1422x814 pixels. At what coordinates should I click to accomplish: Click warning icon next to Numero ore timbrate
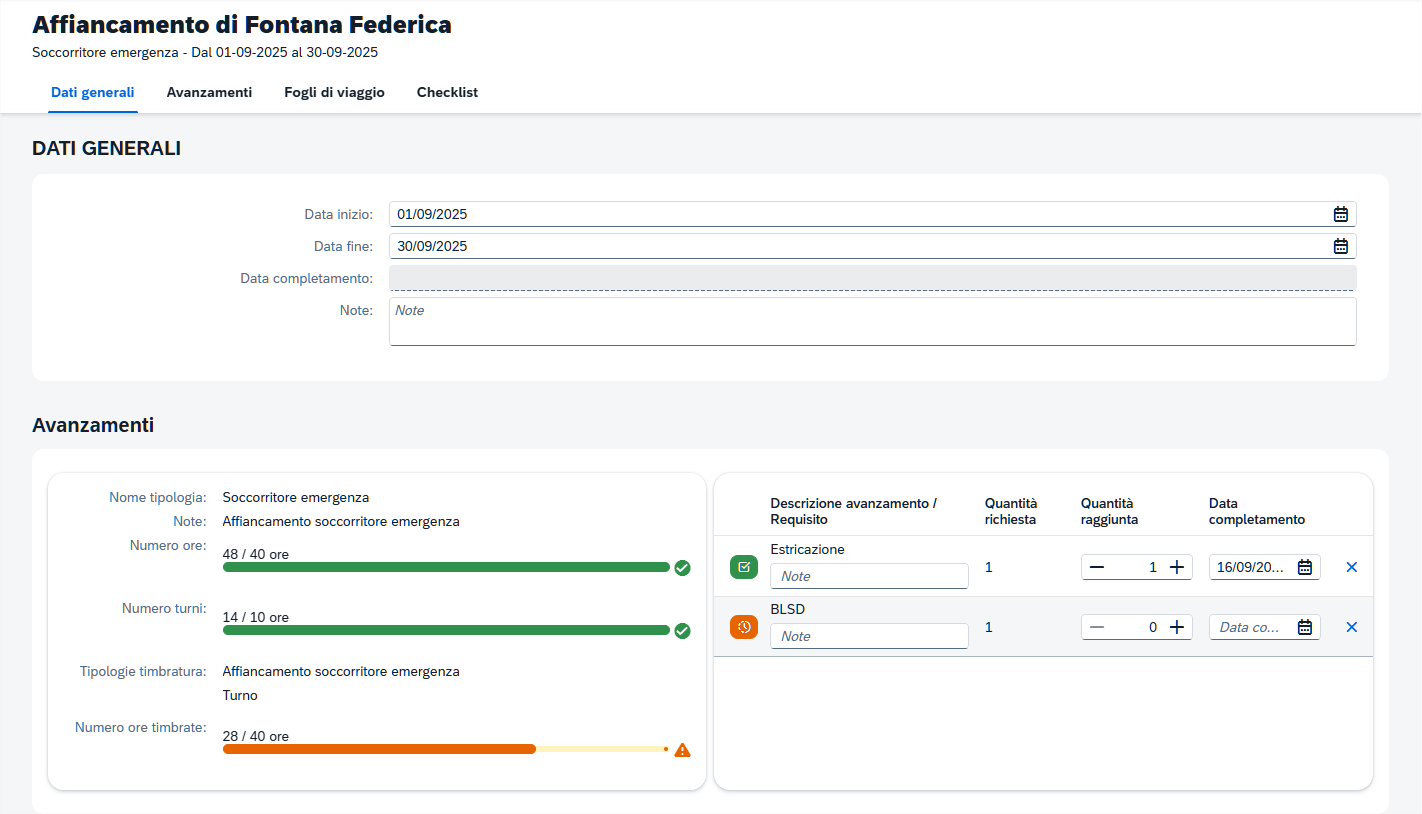click(682, 749)
